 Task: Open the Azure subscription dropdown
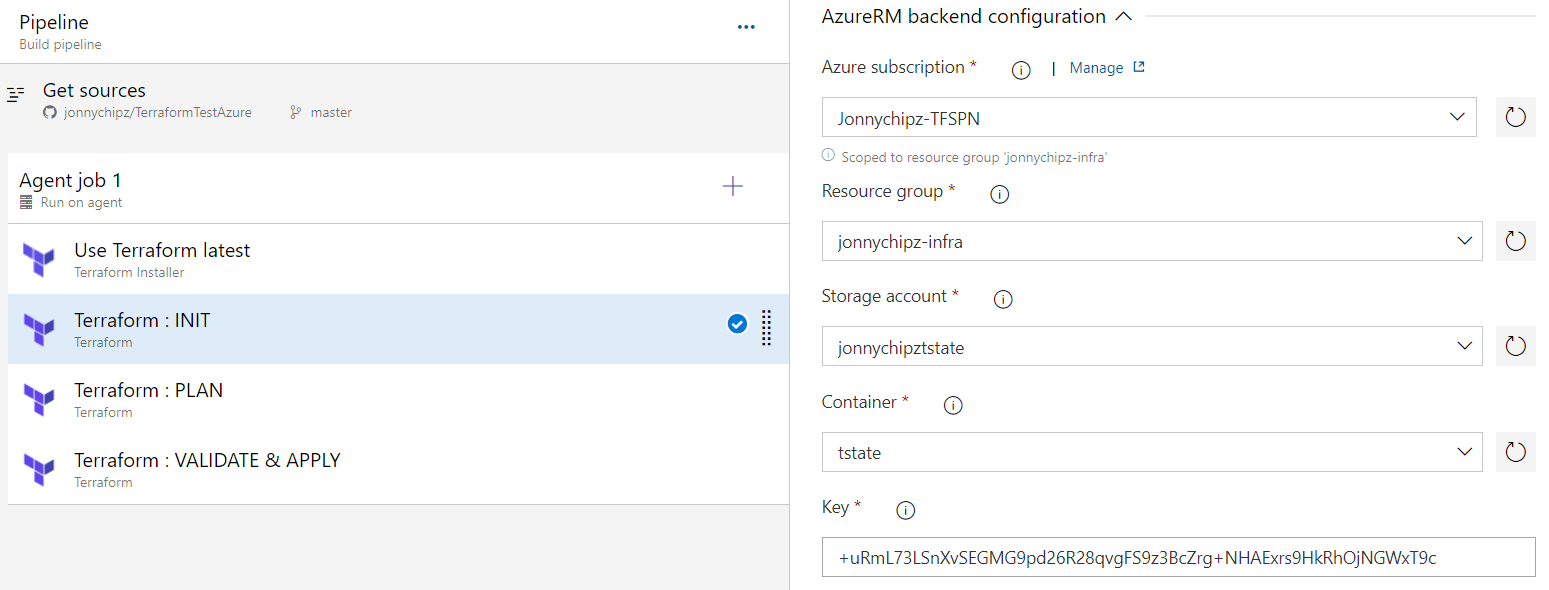1148,118
